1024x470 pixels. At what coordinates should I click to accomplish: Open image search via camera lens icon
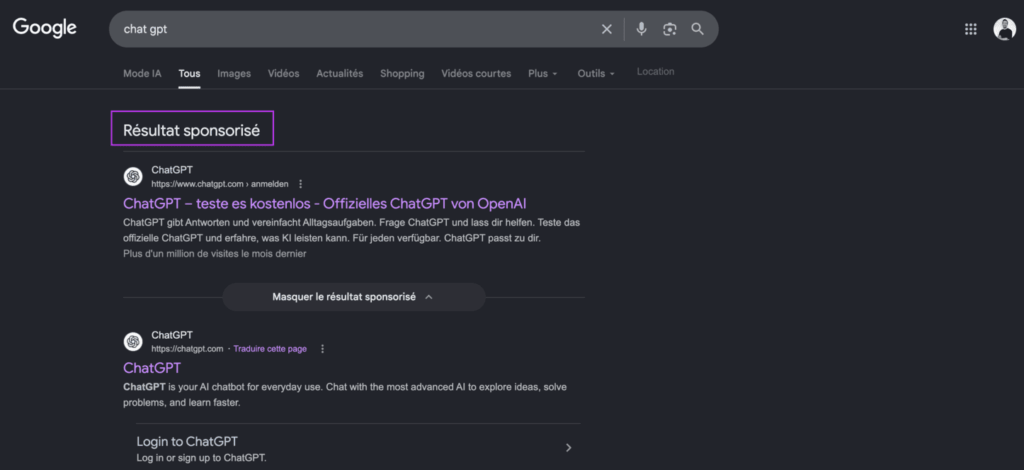coord(669,29)
